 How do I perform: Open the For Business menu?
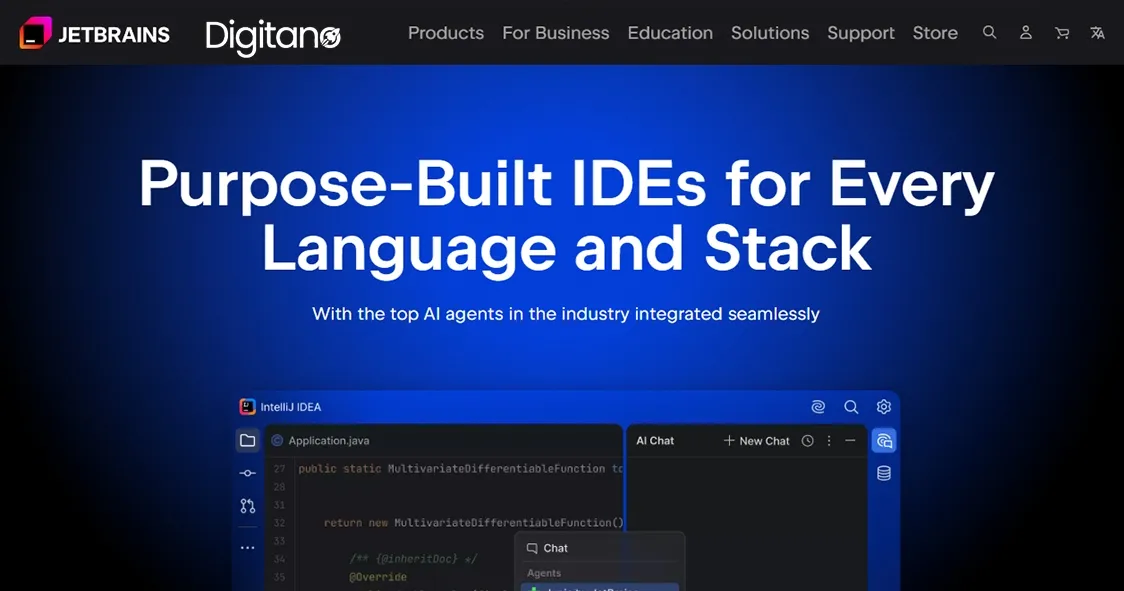(x=556, y=33)
